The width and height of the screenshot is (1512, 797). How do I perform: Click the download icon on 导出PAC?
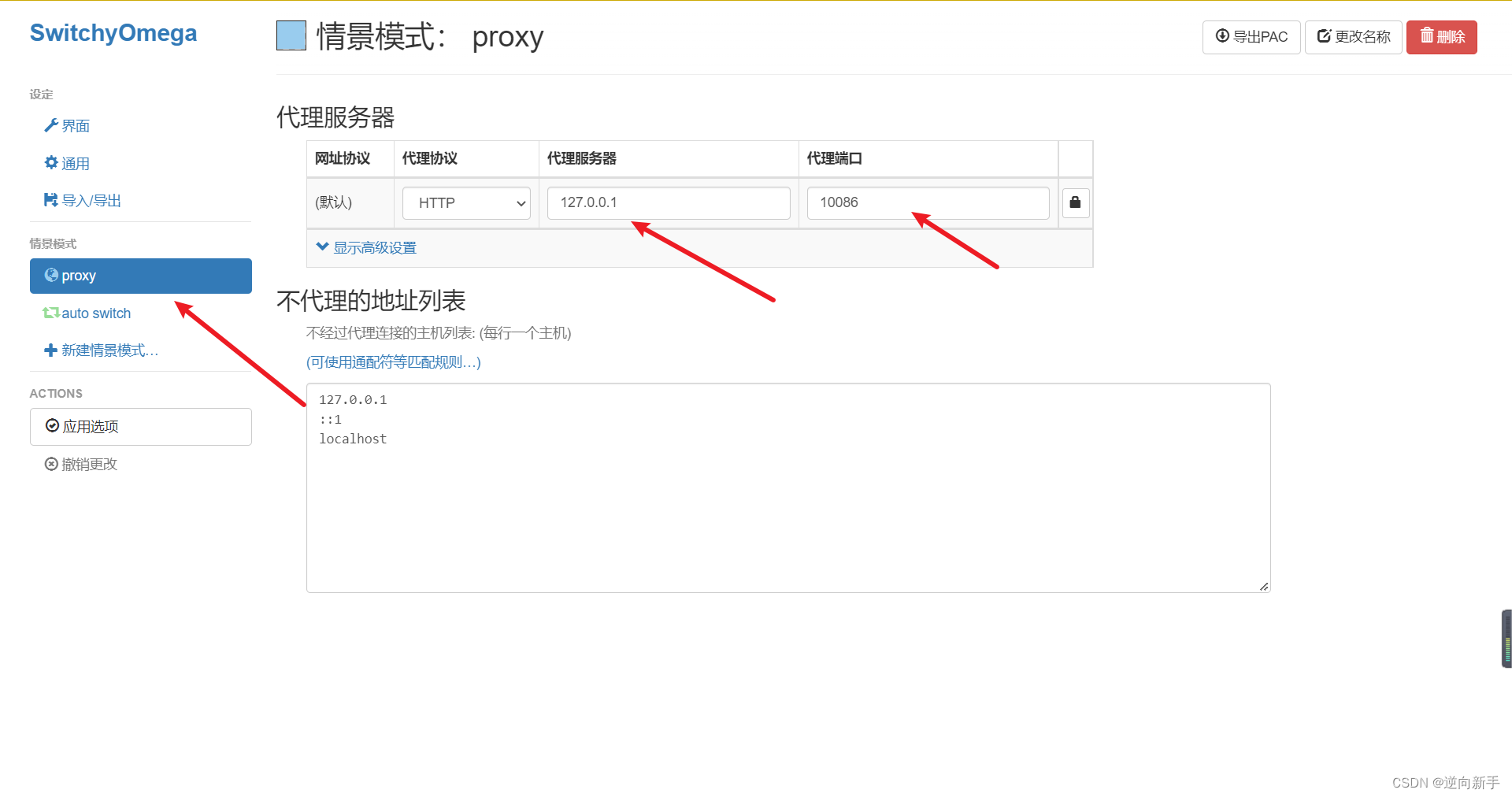1222,36
